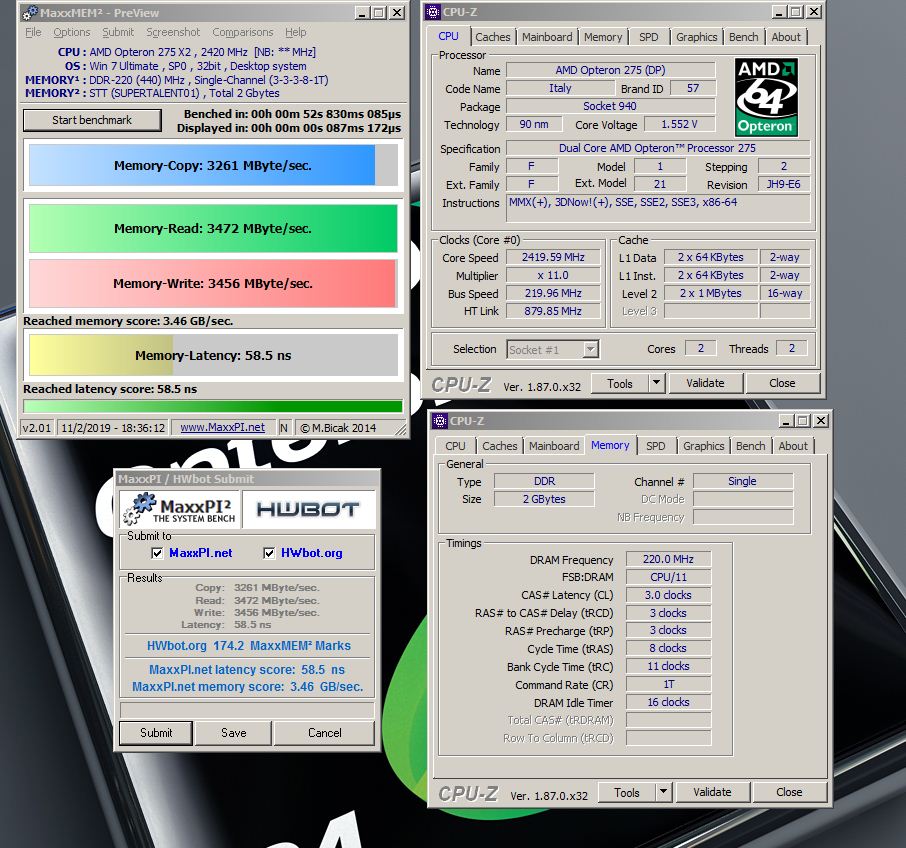
Task: Switch to About tab in bottom CPU-Z
Action: pyautogui.click(x=793, y=446)
